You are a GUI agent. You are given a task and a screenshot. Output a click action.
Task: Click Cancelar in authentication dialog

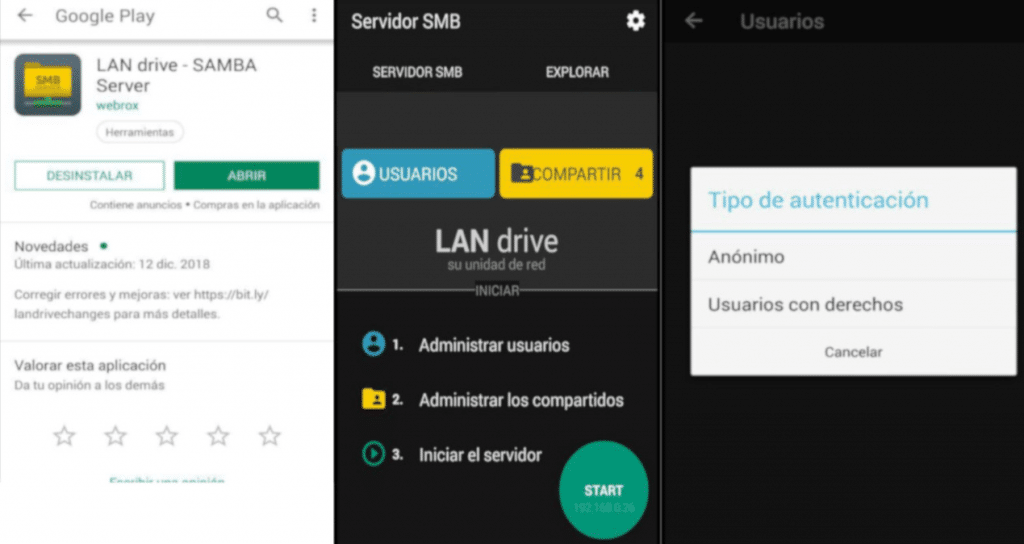click(854, 352)
